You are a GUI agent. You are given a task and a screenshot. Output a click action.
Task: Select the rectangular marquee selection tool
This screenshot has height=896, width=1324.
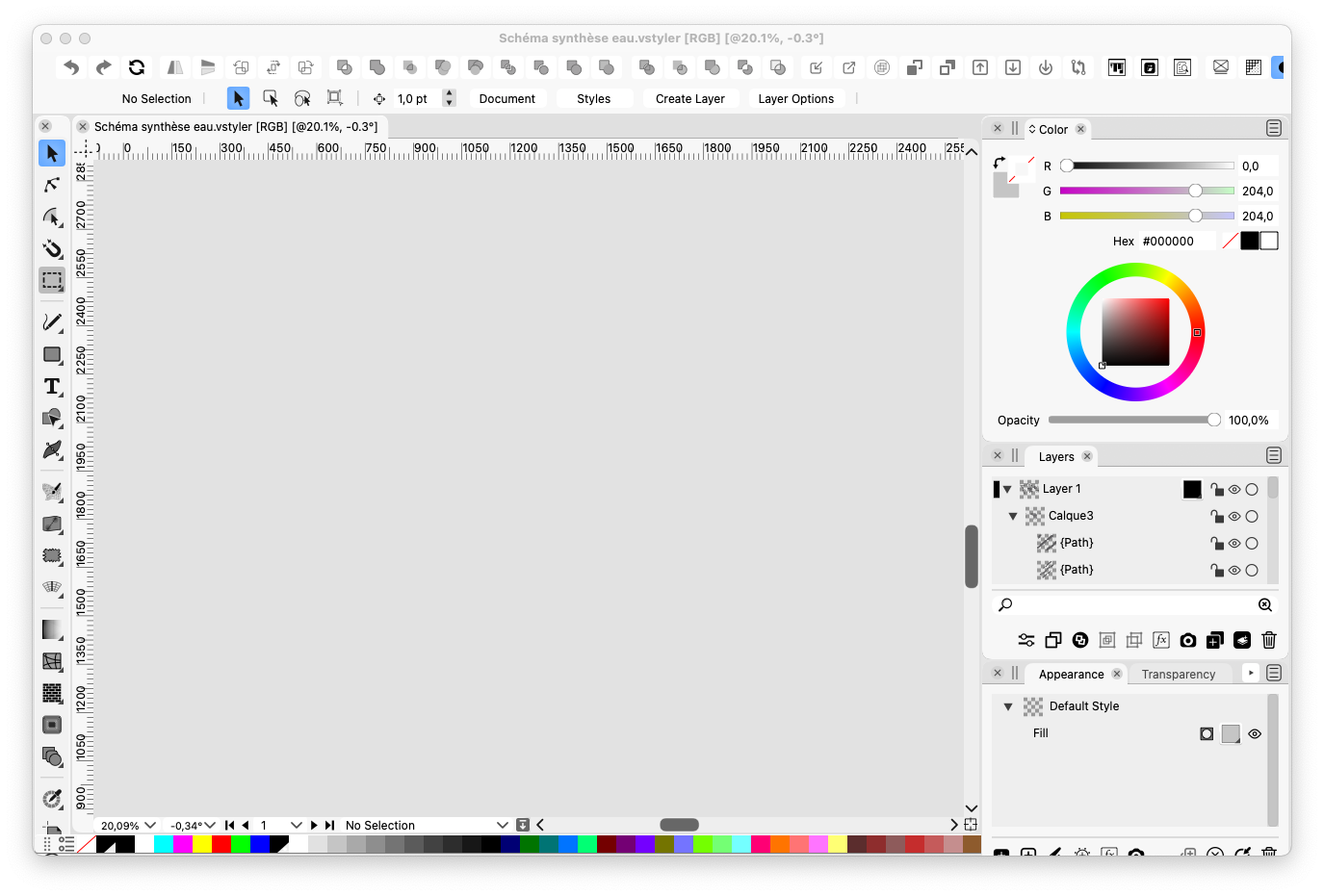52,281
